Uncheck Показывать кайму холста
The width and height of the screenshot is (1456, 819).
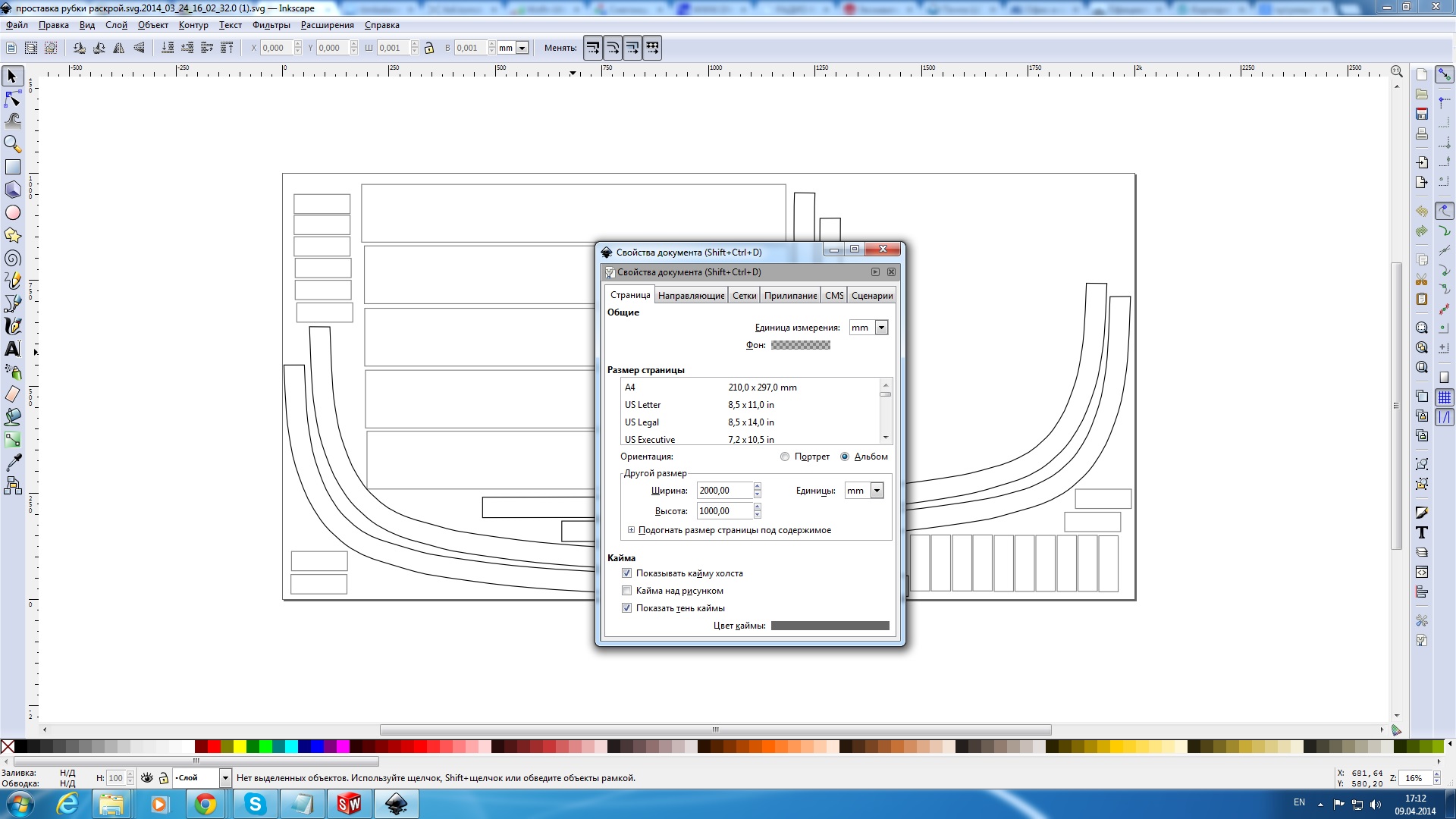click(x=626, y=573)
